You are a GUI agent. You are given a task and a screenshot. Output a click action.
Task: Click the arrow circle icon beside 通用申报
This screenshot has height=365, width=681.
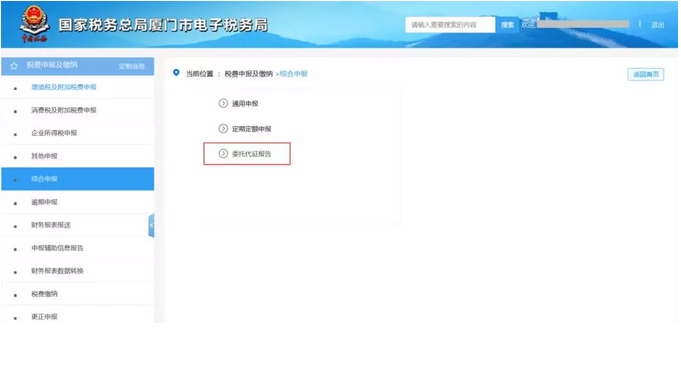click(x=223, y=103)
